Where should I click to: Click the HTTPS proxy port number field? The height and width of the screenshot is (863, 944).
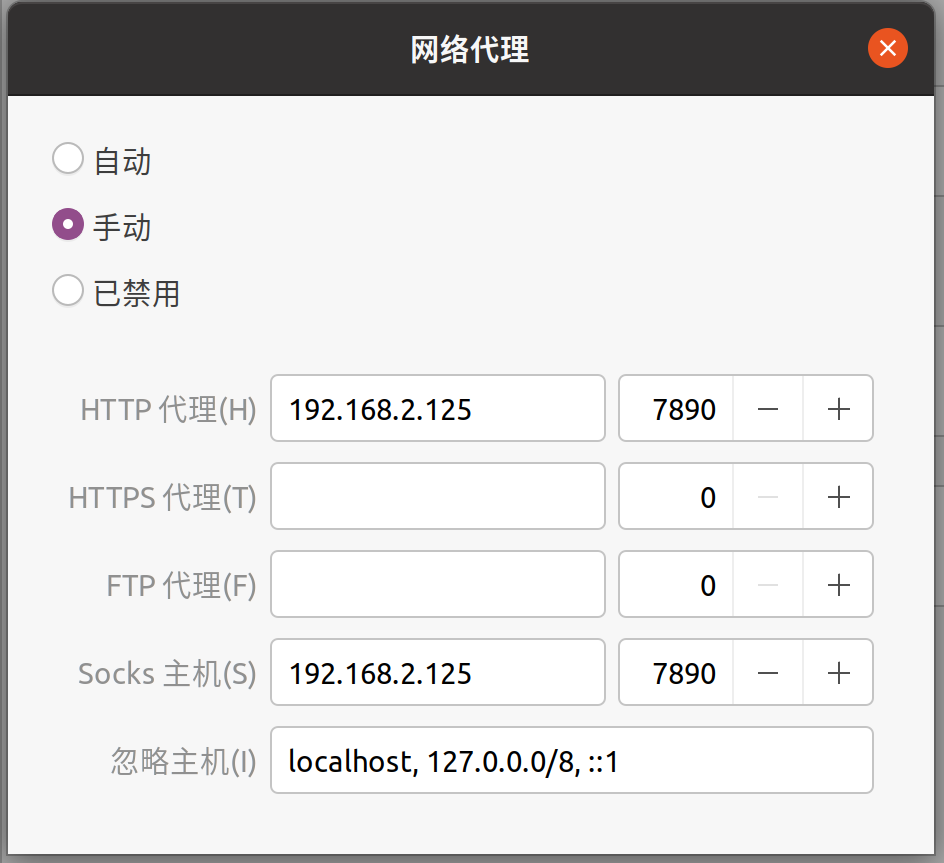pos(677,496)
